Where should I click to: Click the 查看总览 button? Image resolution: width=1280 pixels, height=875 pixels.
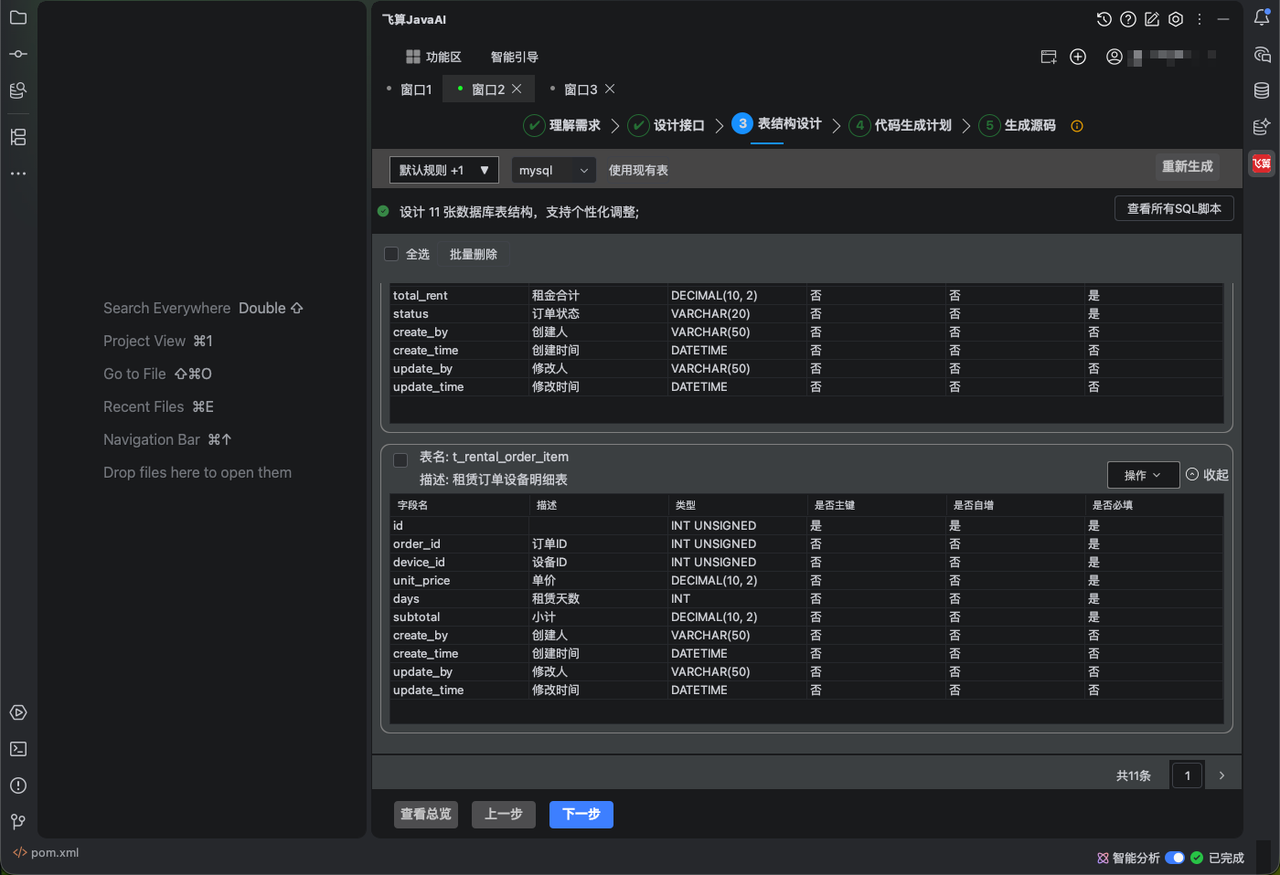426,814
